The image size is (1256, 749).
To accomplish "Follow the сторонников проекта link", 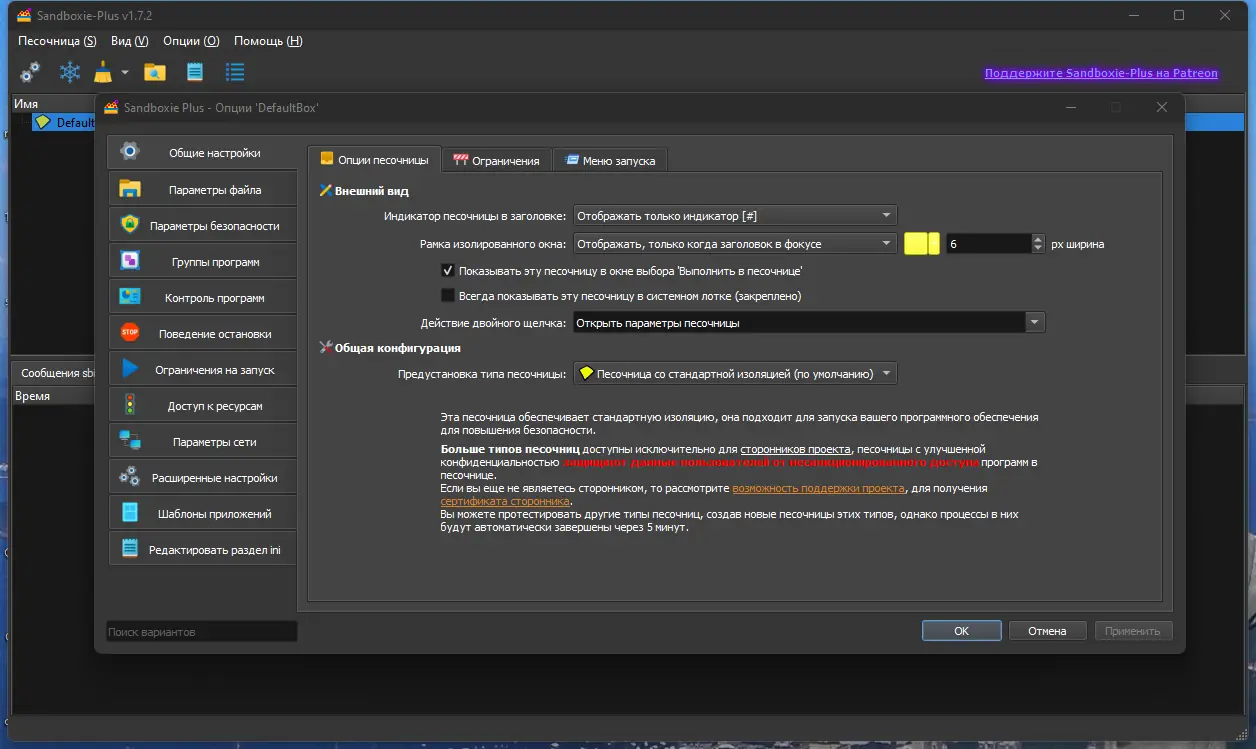I will pyautogui.click(x=796, y=450).
